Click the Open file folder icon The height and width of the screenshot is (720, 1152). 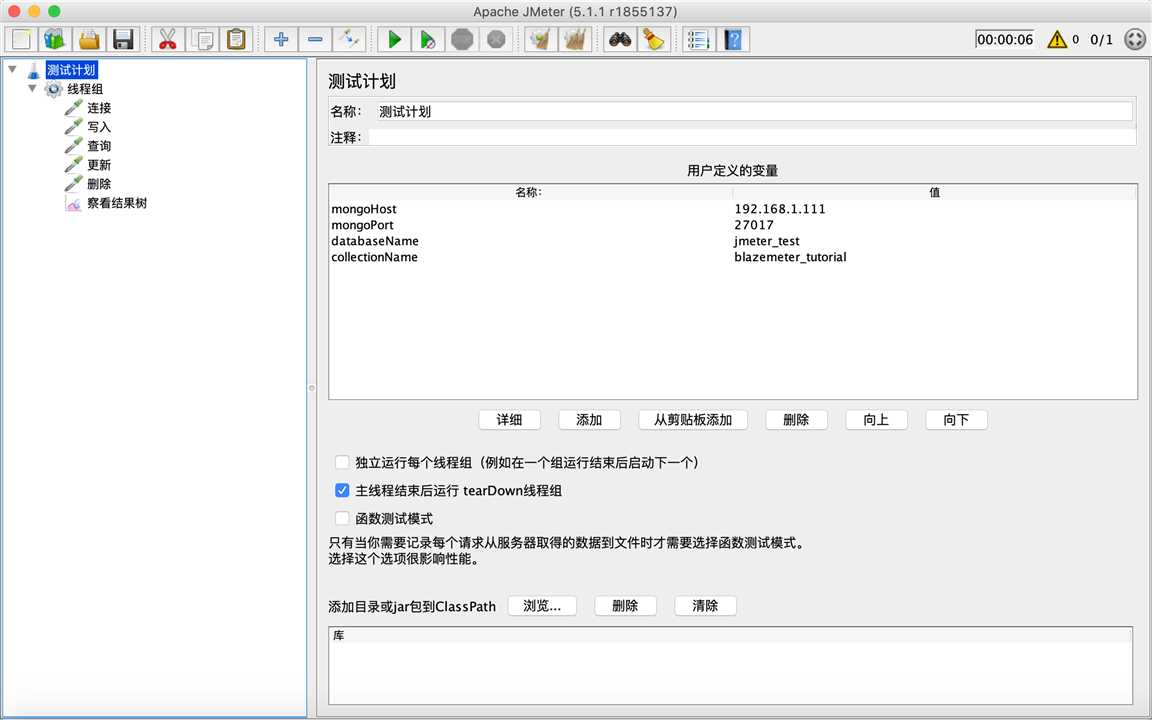click(89, 39)
